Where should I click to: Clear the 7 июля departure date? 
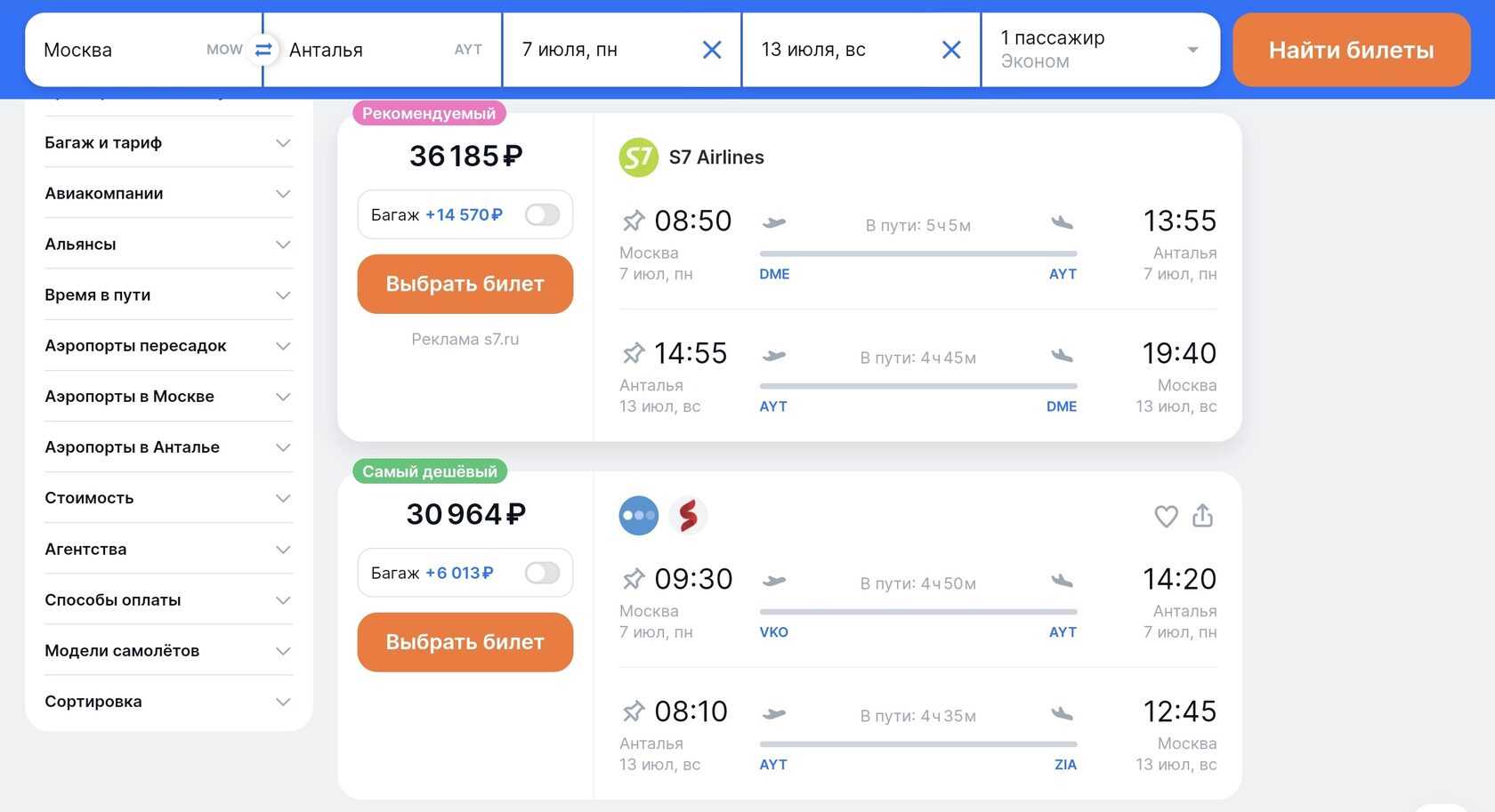(712, 50)
